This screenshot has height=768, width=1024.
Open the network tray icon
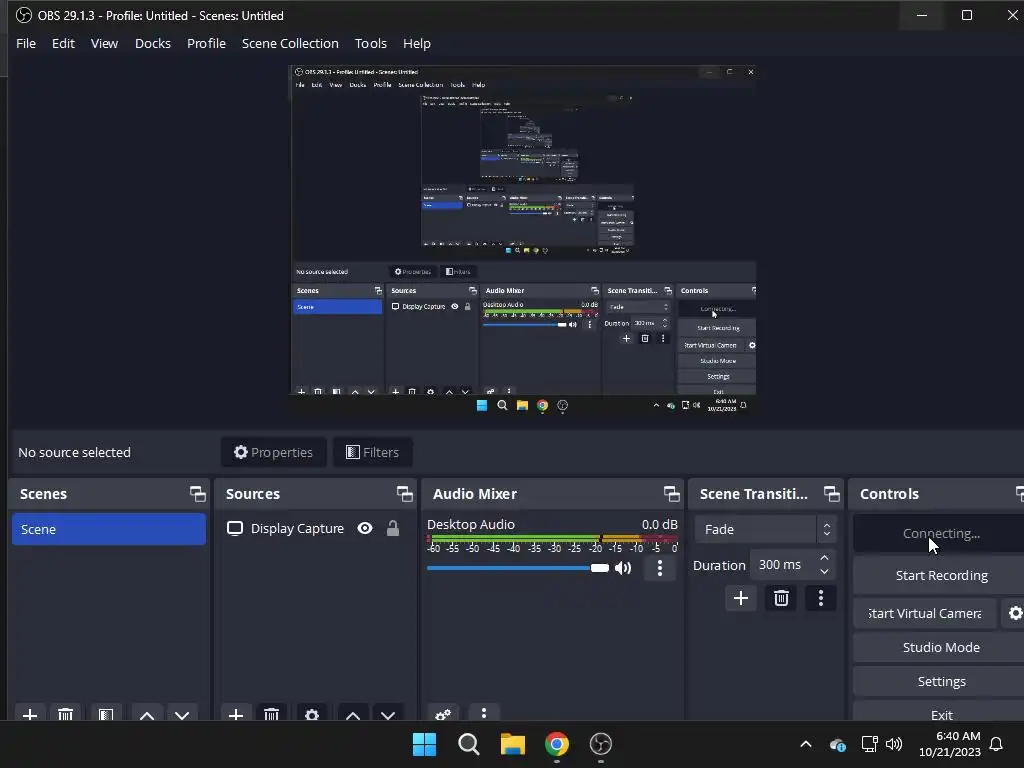click(869, 744)
